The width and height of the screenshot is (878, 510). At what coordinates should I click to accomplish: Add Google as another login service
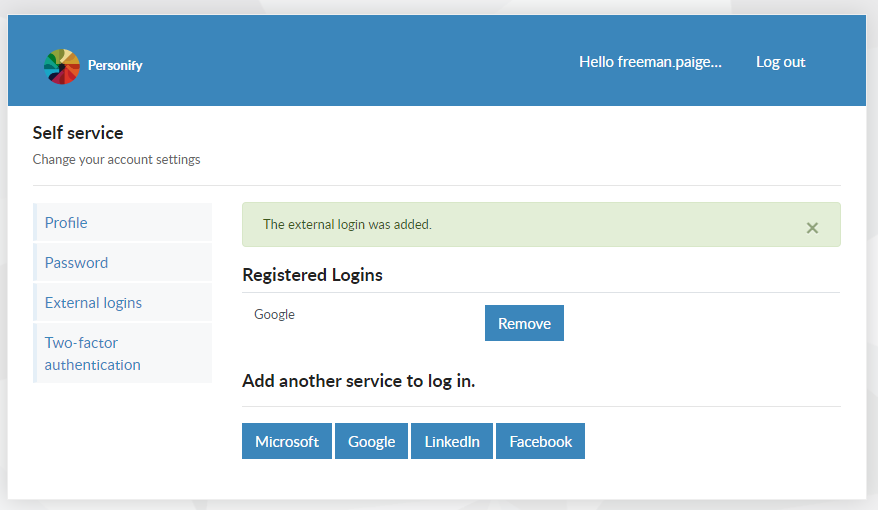coord(371,441)
